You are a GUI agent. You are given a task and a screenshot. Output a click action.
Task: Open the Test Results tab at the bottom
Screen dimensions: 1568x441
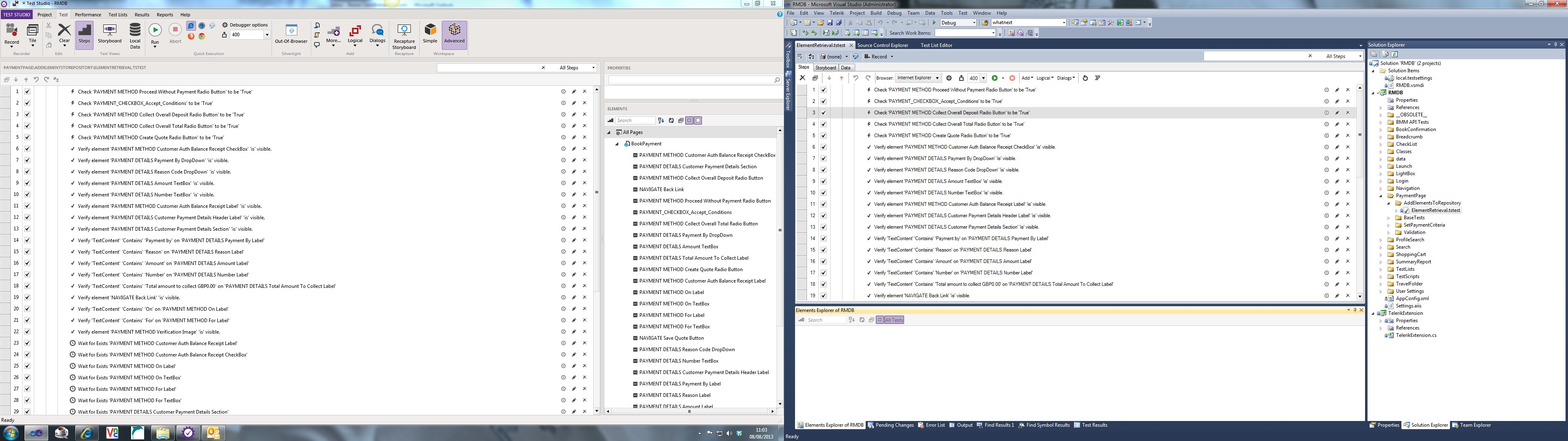1094,425
